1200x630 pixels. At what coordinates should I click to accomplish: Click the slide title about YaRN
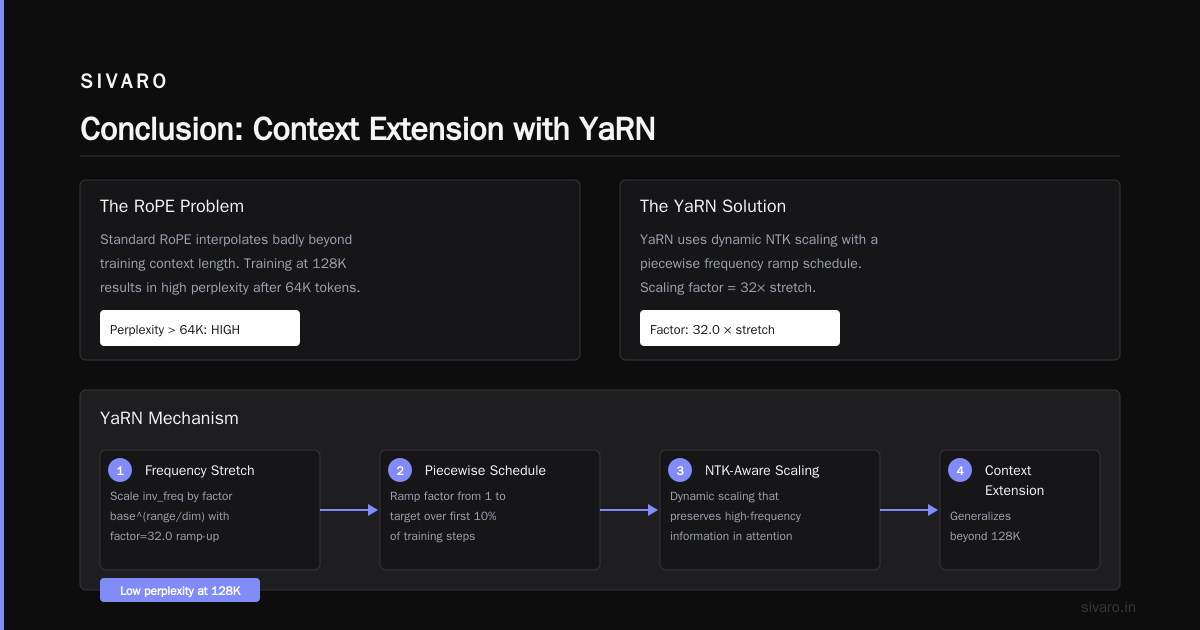368,129
